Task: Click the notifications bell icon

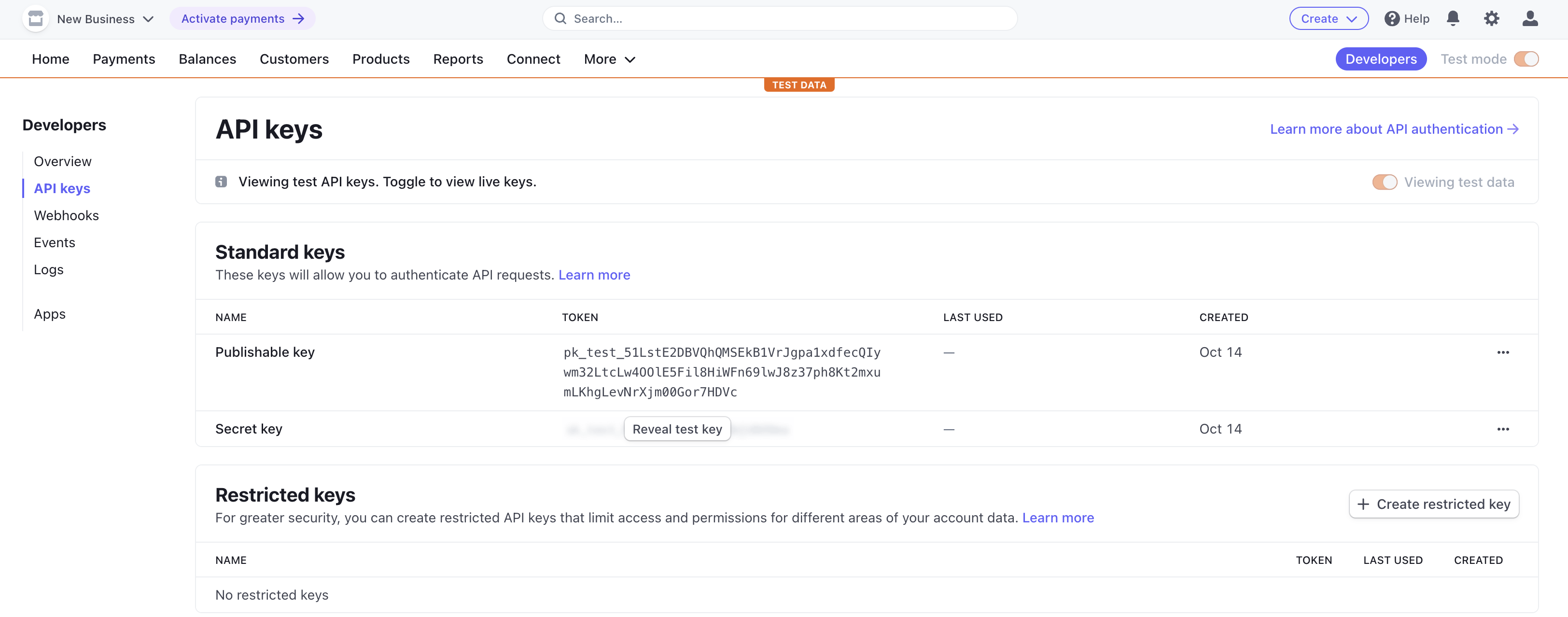Action: tap(1453, 18)
